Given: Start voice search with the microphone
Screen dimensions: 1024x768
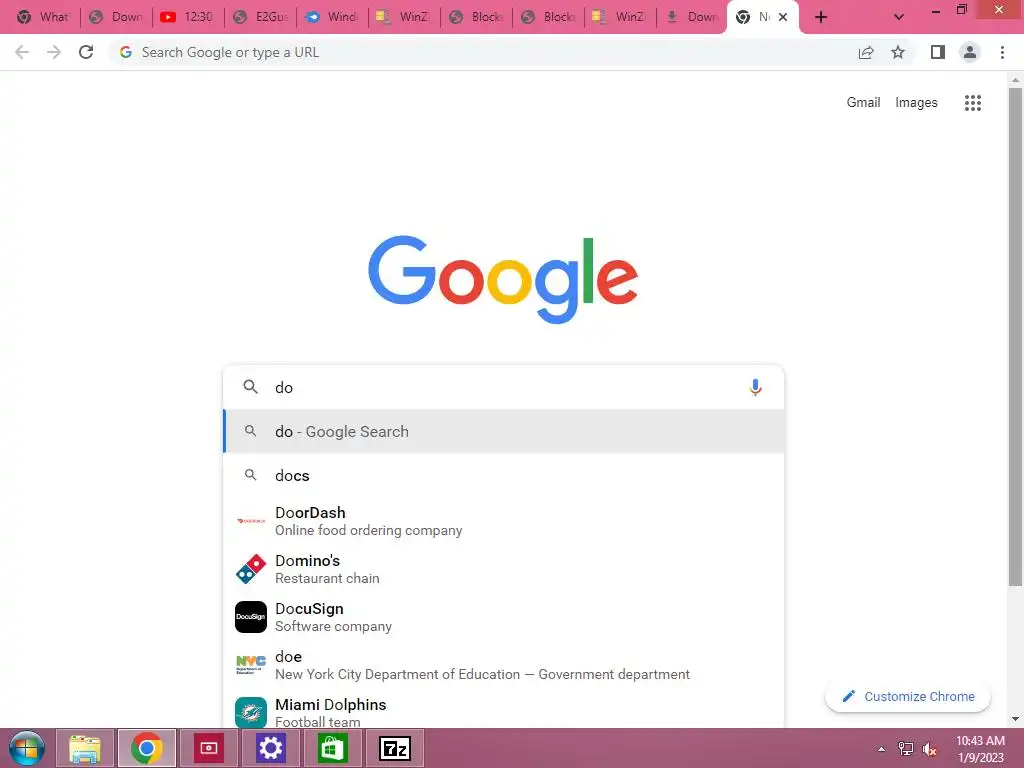Looking at the screenshot, I should (x=756, y=387).
